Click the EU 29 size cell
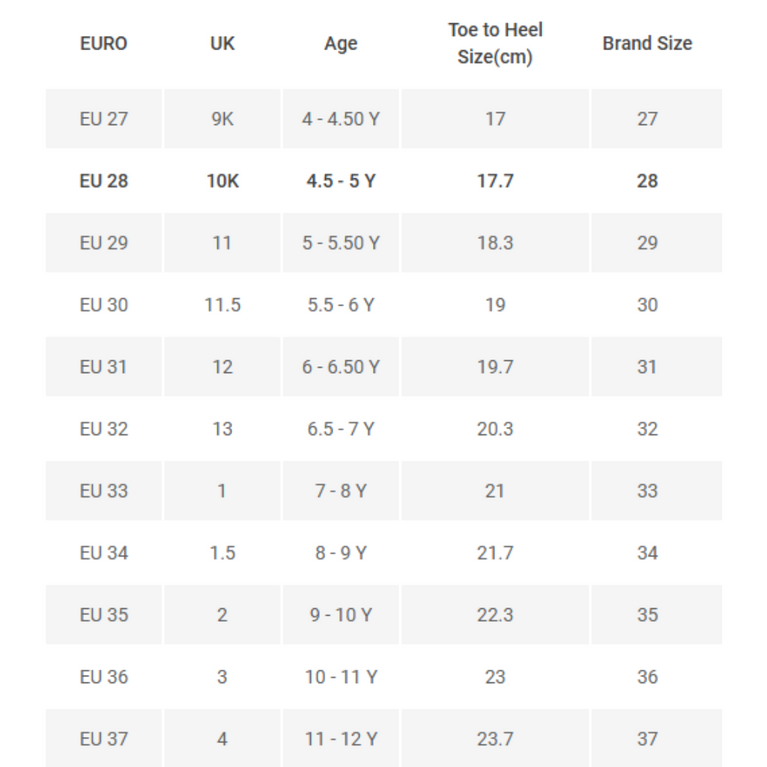The width and height of the screenshot is (767, 767). [104, 243]
